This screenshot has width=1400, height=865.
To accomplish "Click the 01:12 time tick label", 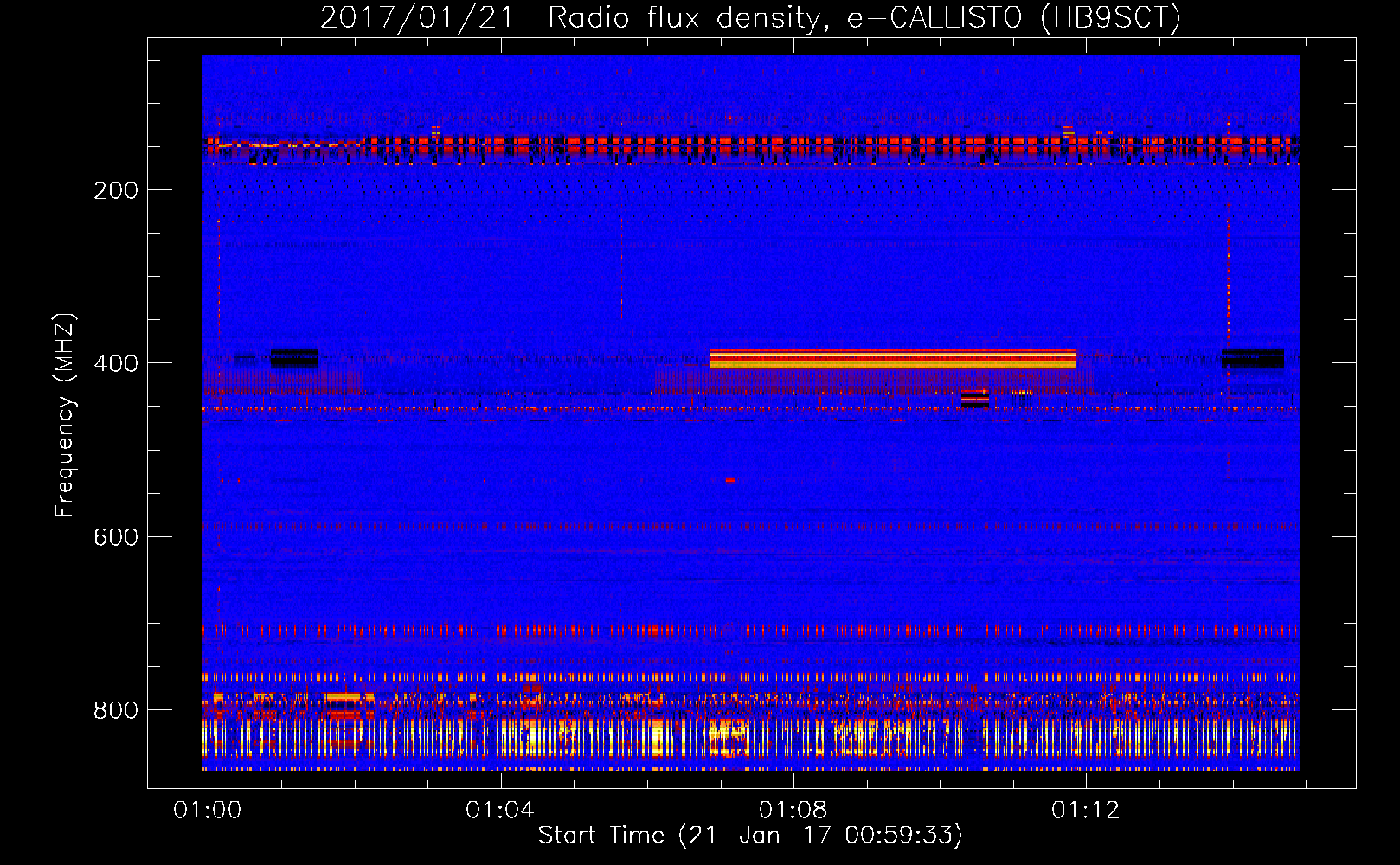I will pyautogui.click(x=1085, y=811).
